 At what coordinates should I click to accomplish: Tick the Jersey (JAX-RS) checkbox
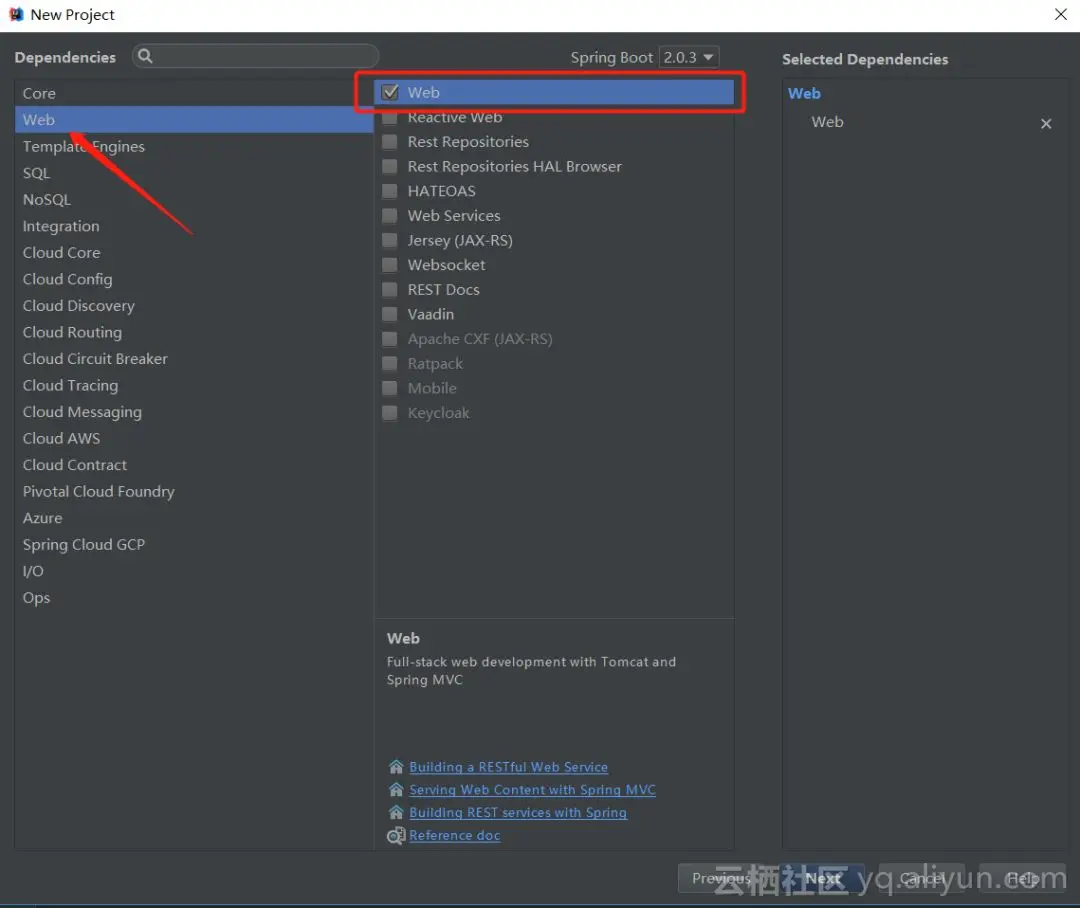click(390, 240)
